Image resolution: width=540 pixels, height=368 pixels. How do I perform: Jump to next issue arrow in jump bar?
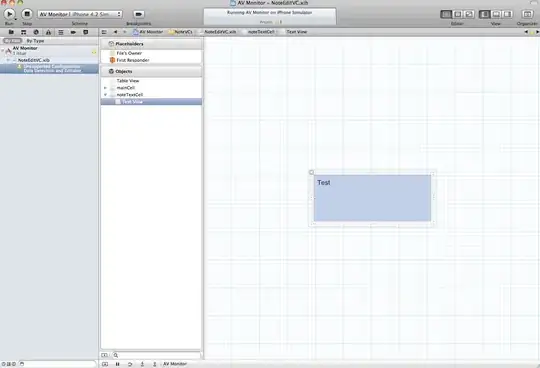(x=537, y=32)
